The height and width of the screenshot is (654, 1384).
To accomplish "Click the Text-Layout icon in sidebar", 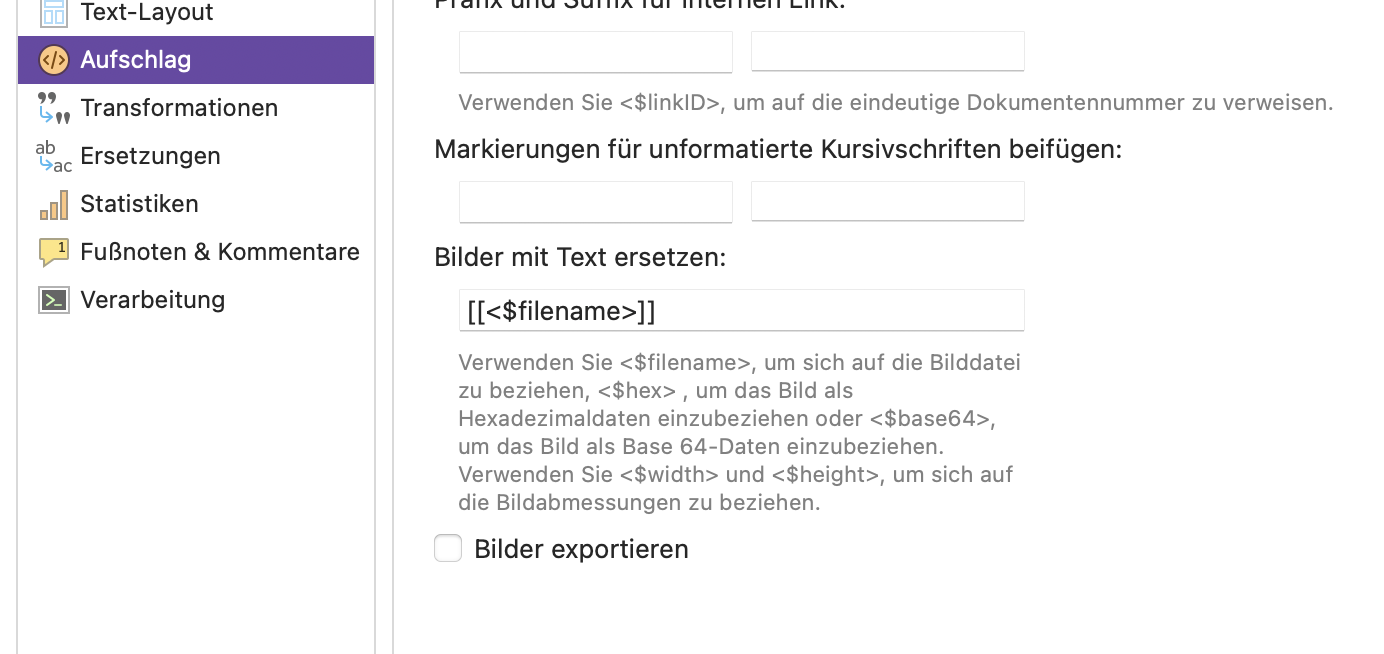I will pyautogui.click(x=53, y=12).
